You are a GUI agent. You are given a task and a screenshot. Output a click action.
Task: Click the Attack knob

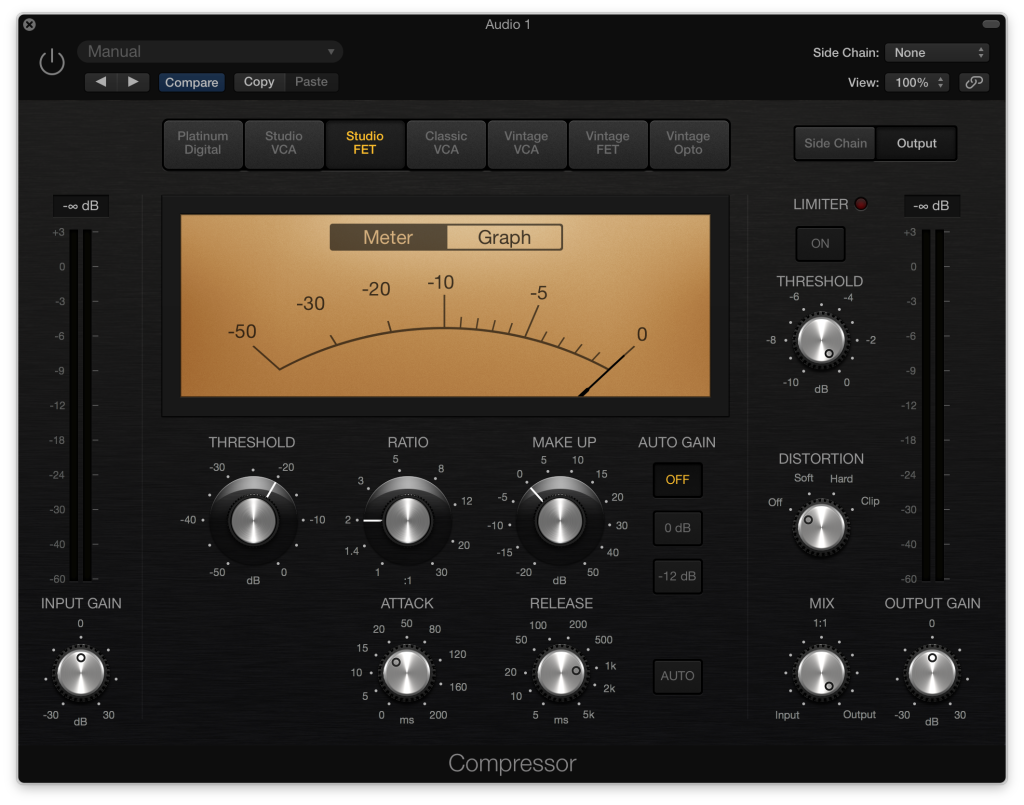[x=406, y=672]
